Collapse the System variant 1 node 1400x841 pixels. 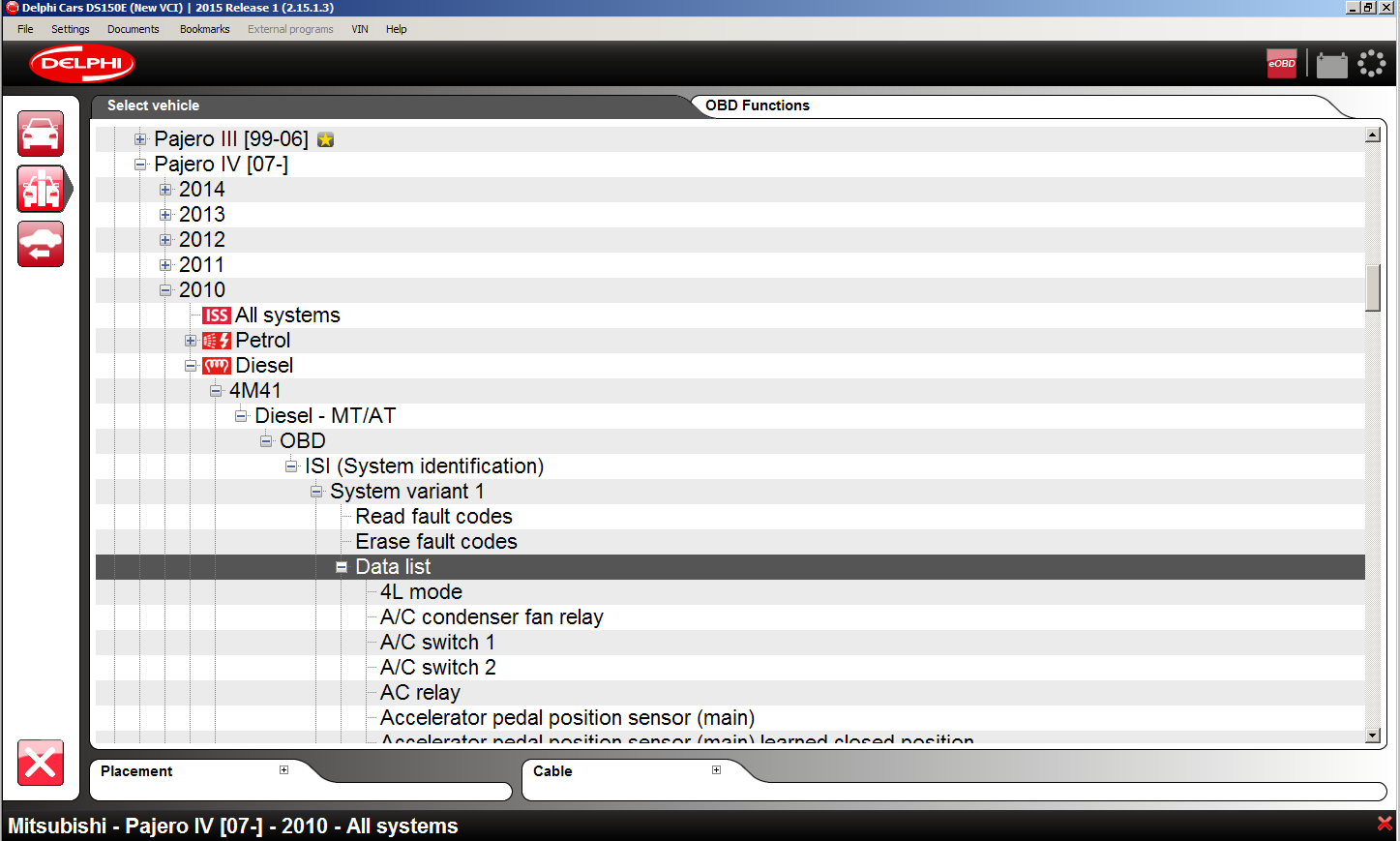point(316,492)
